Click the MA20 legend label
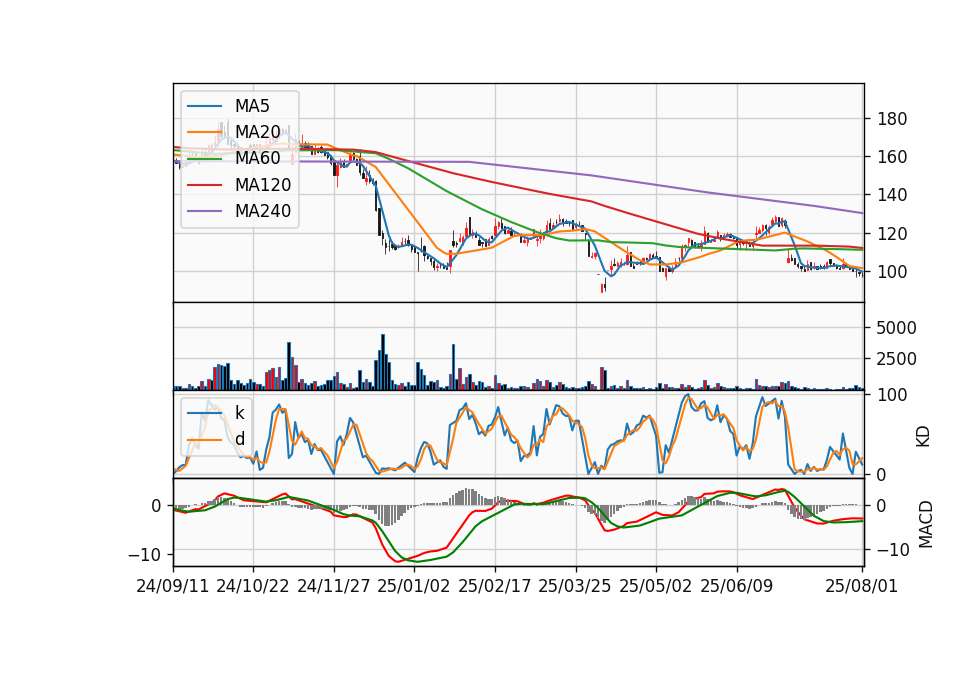960x690 pixels. point(257,132)
